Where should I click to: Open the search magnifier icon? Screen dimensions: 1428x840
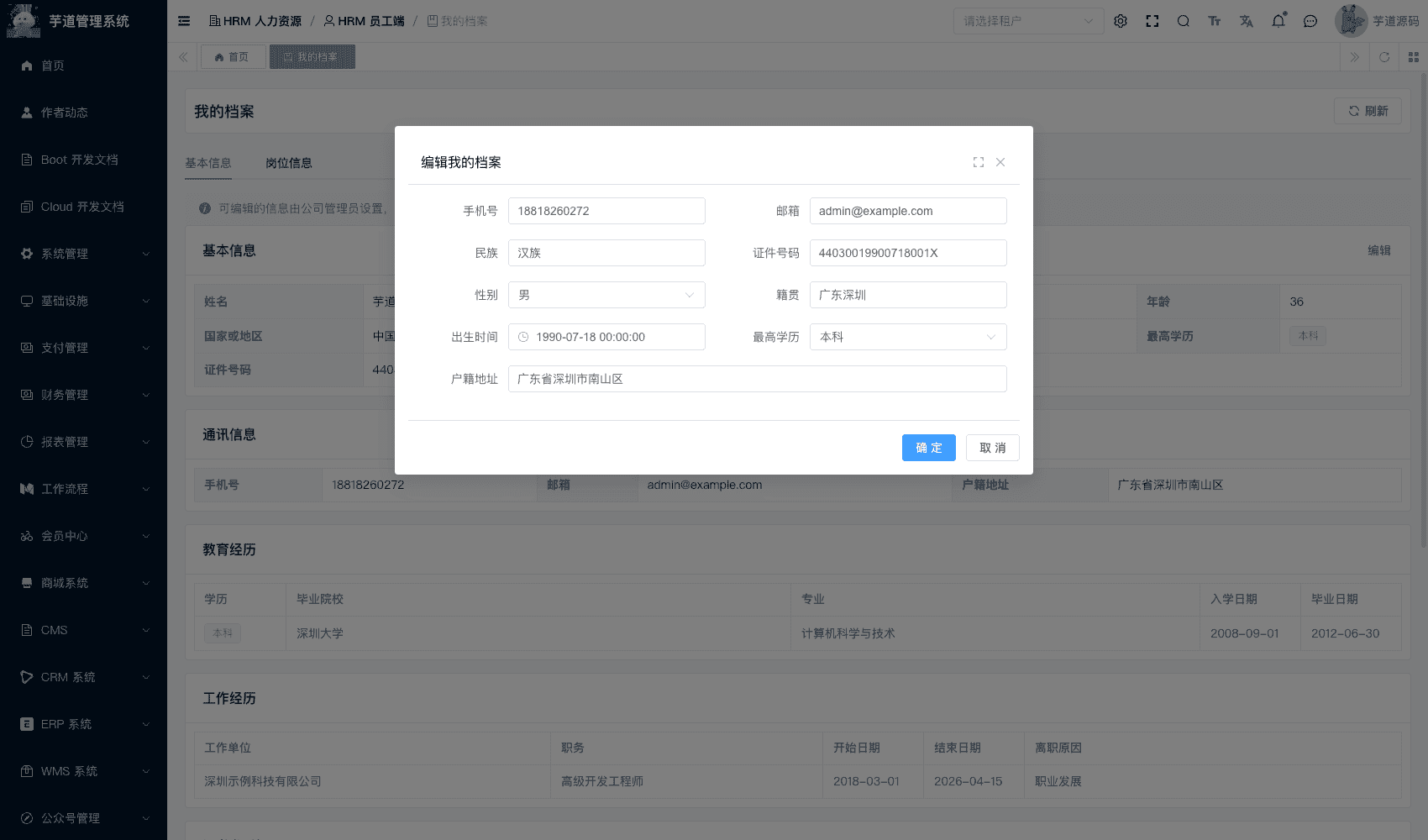click(x=1184, y=21)
